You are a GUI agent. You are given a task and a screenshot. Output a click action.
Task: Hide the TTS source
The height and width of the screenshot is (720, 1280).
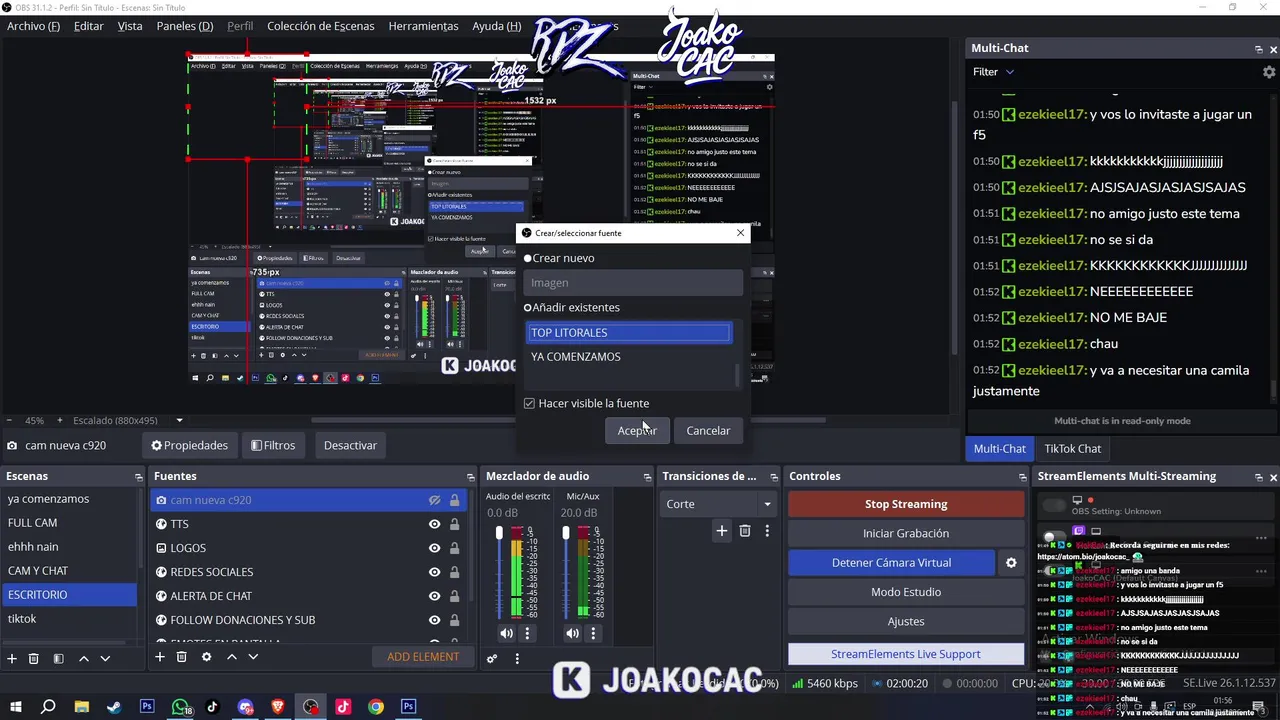[x=434, y=524]
